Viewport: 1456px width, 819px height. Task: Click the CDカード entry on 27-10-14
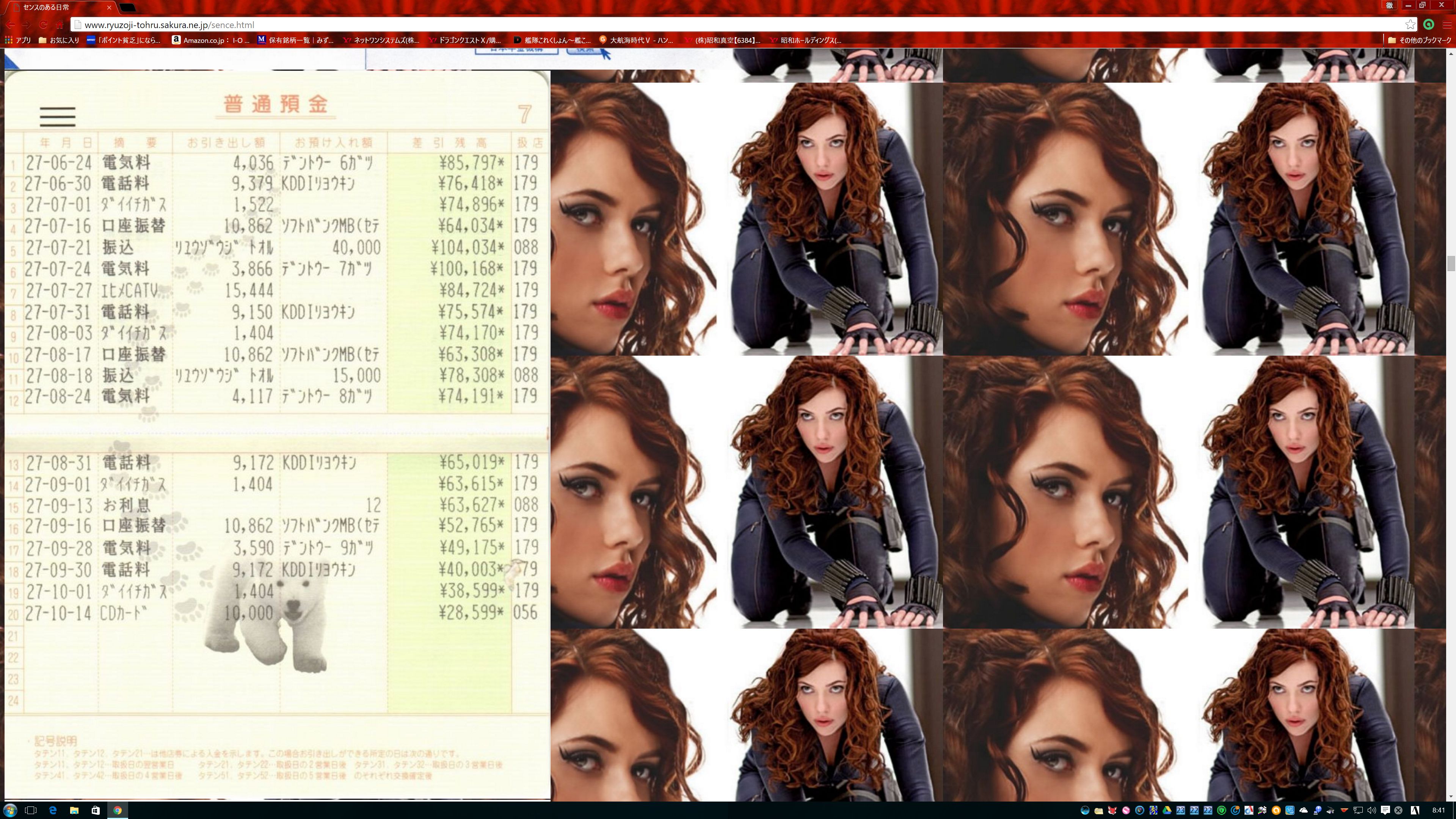[123, 613]
